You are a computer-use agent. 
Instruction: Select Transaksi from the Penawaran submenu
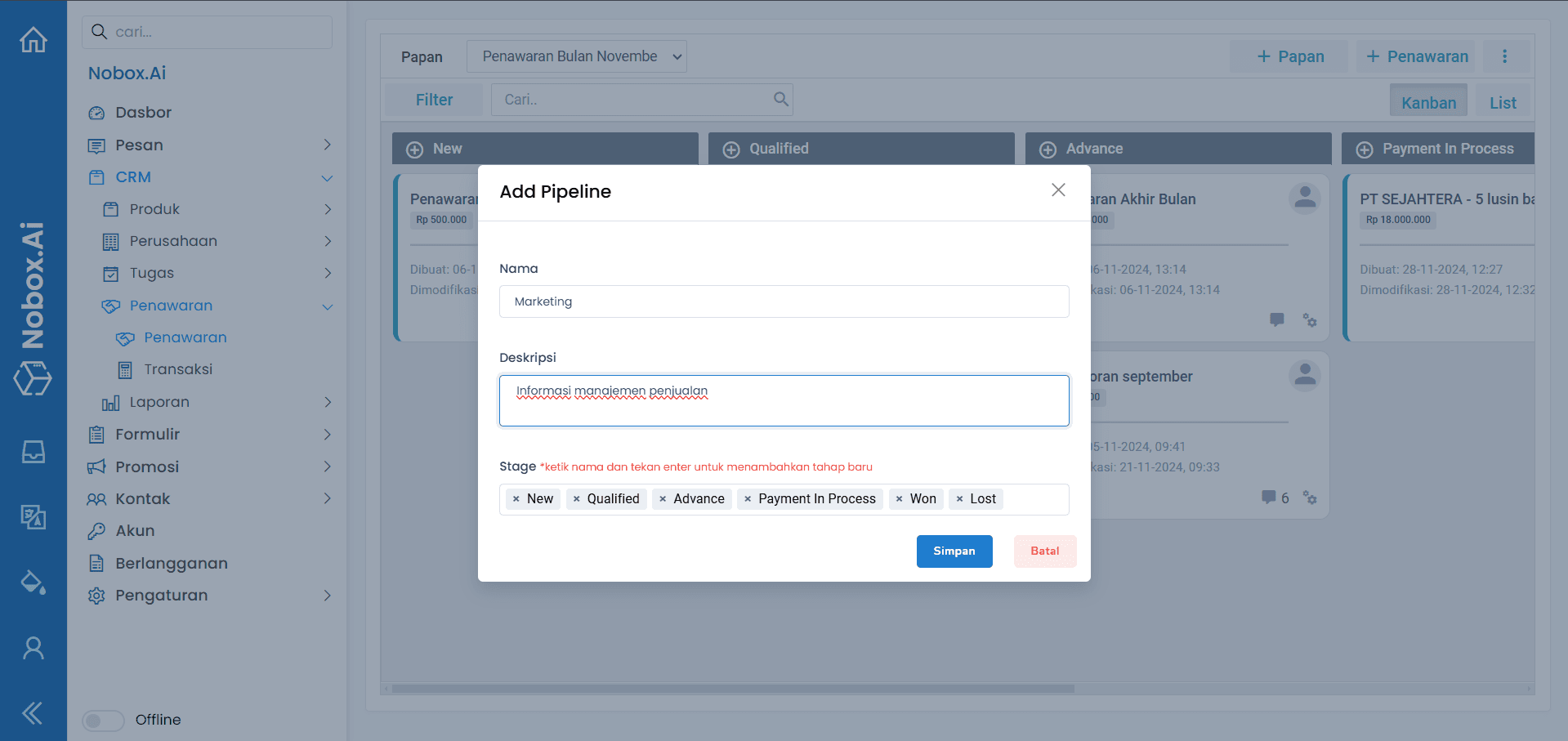coord(177,368)
